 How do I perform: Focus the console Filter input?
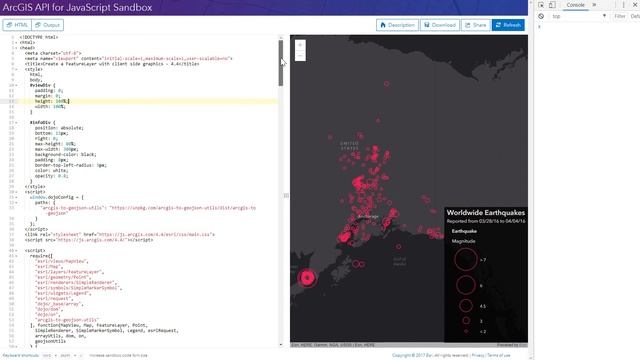[x=620, y=16]
